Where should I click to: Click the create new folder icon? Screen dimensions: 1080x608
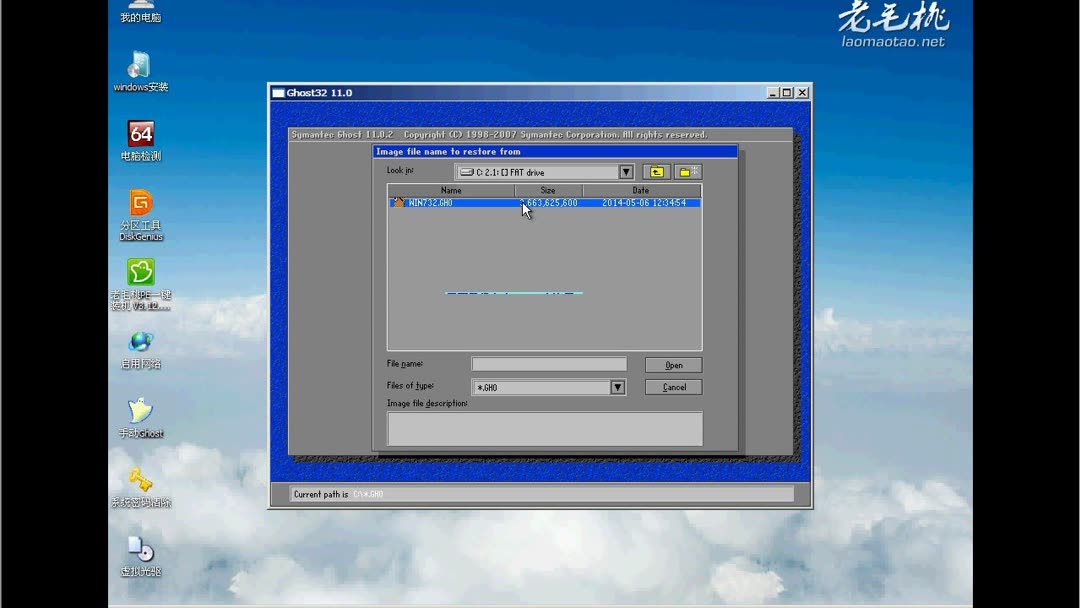click(687, 171)
